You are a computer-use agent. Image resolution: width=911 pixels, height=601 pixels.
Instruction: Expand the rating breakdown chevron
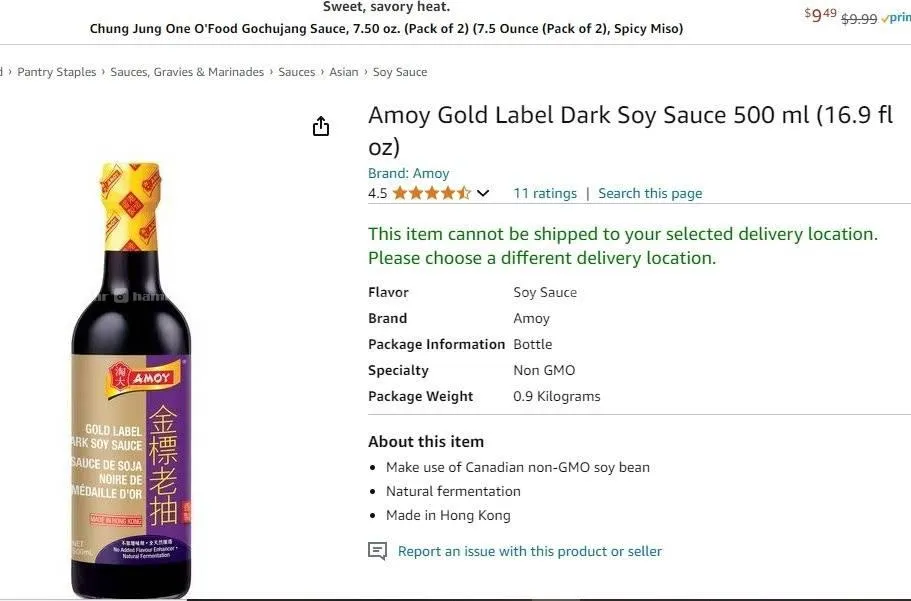tap(483, 193)
